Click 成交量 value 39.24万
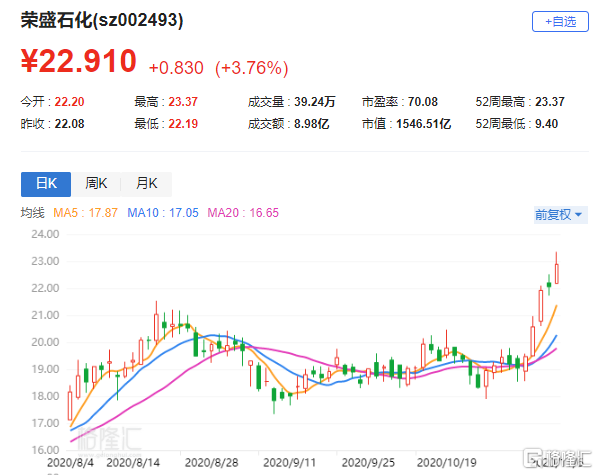This screenshot has height=475, width=598. click(314, 102)
